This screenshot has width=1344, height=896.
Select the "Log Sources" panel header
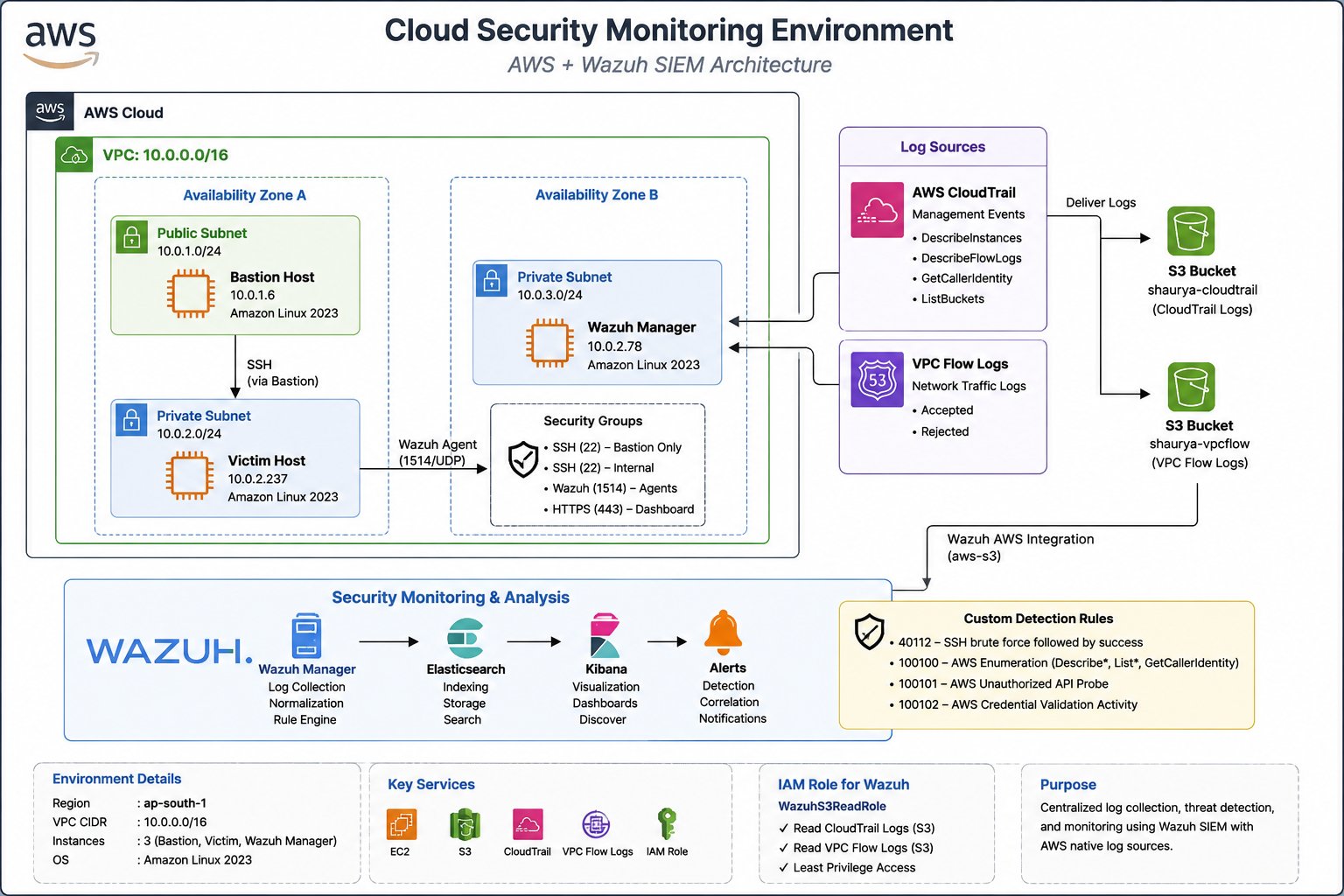pos(942,147)
